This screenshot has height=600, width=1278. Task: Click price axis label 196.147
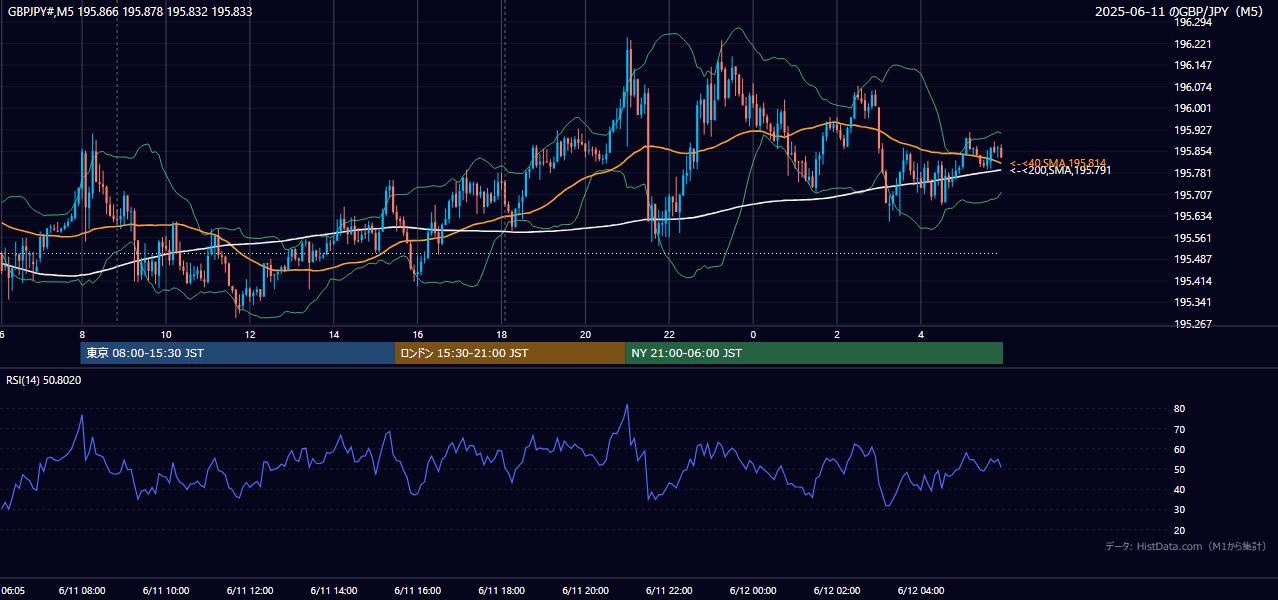(x=1192, y=65)
